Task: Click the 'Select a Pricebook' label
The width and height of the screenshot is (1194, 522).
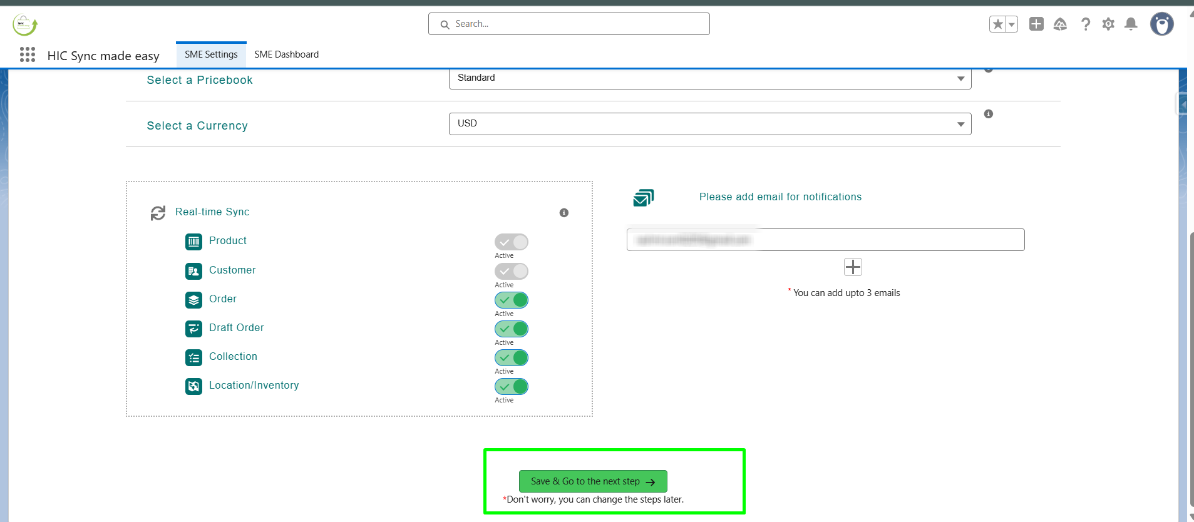Action: pyautogui.click(x=200, y=80)
